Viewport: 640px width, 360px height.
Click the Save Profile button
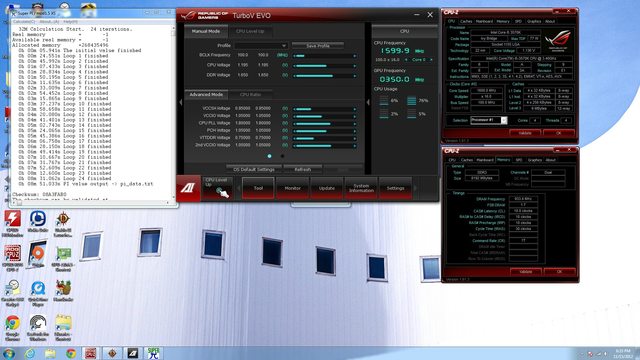coord(318,46)
